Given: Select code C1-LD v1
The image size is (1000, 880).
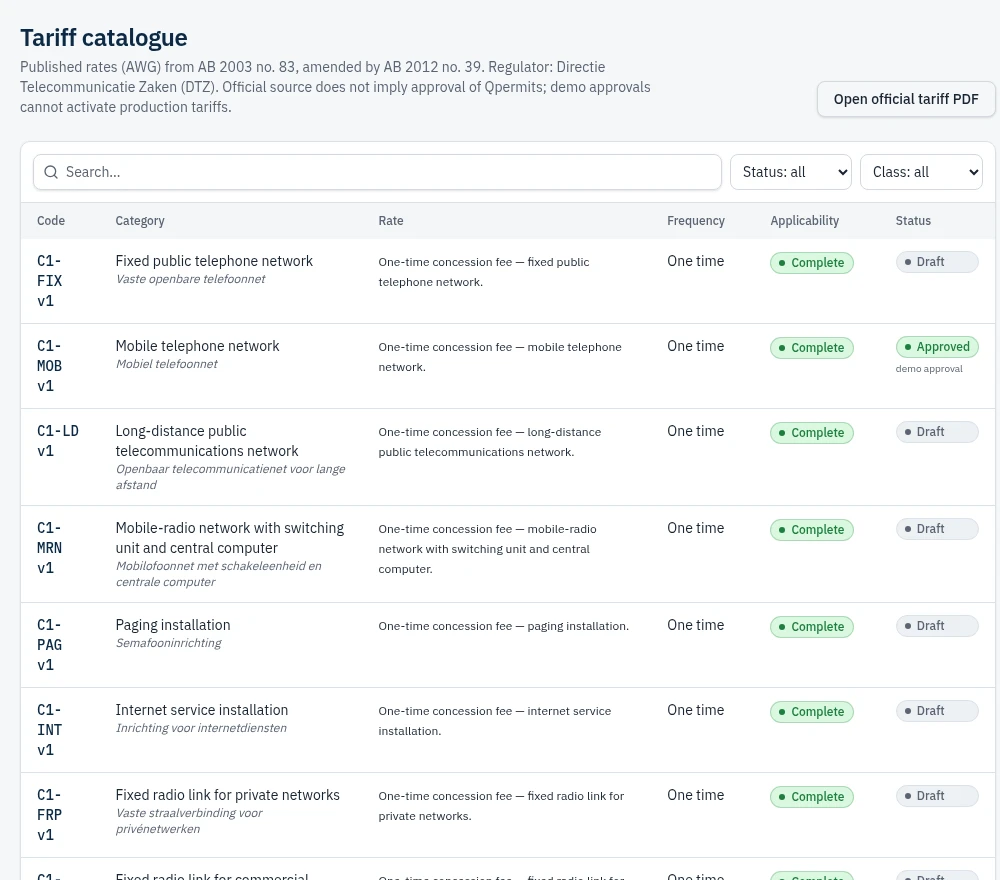Looking at the screenshot, I should pyautogui.click(x=58, y=441).
